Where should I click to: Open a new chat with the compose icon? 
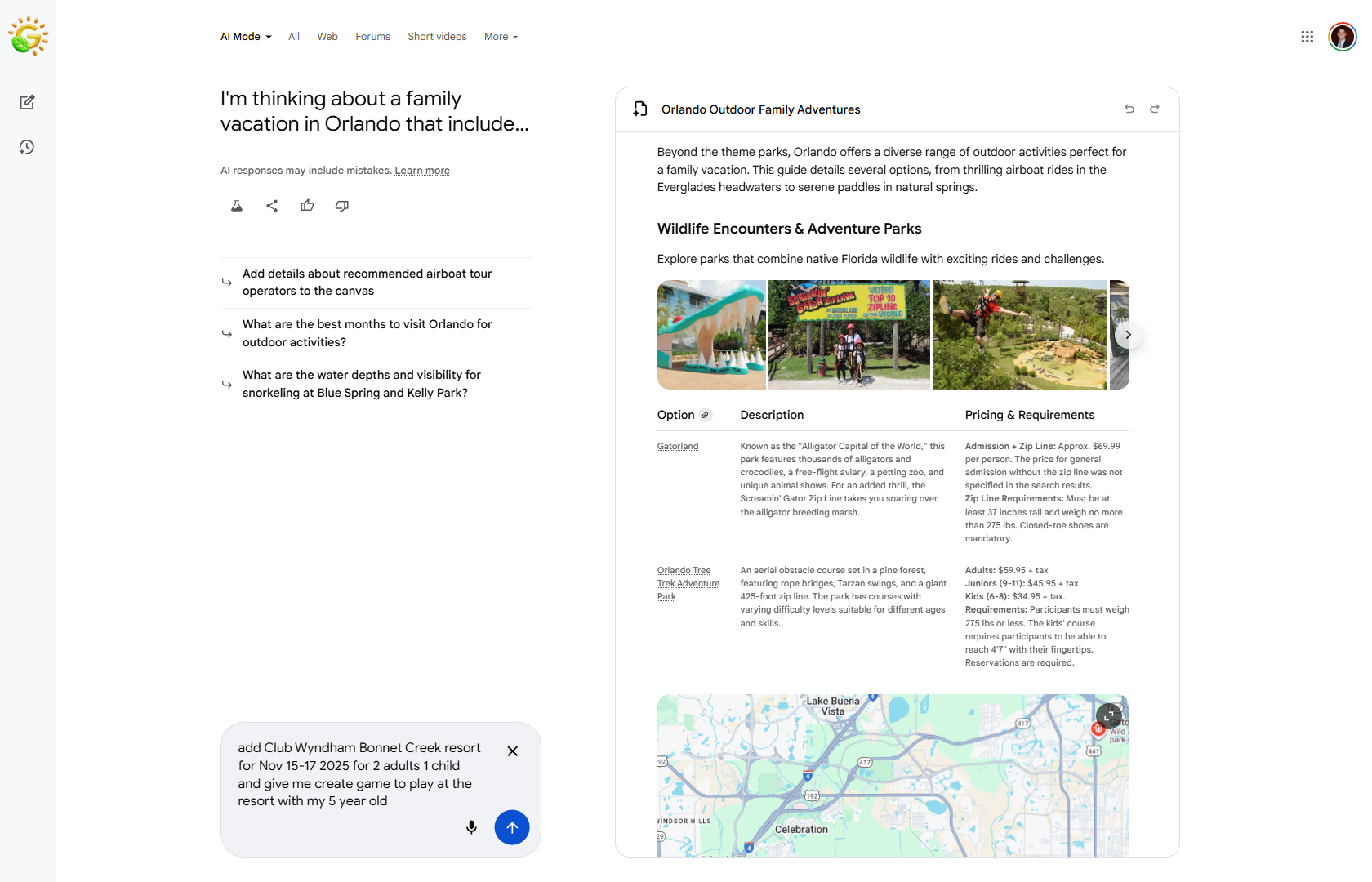[x=27, y=102]
